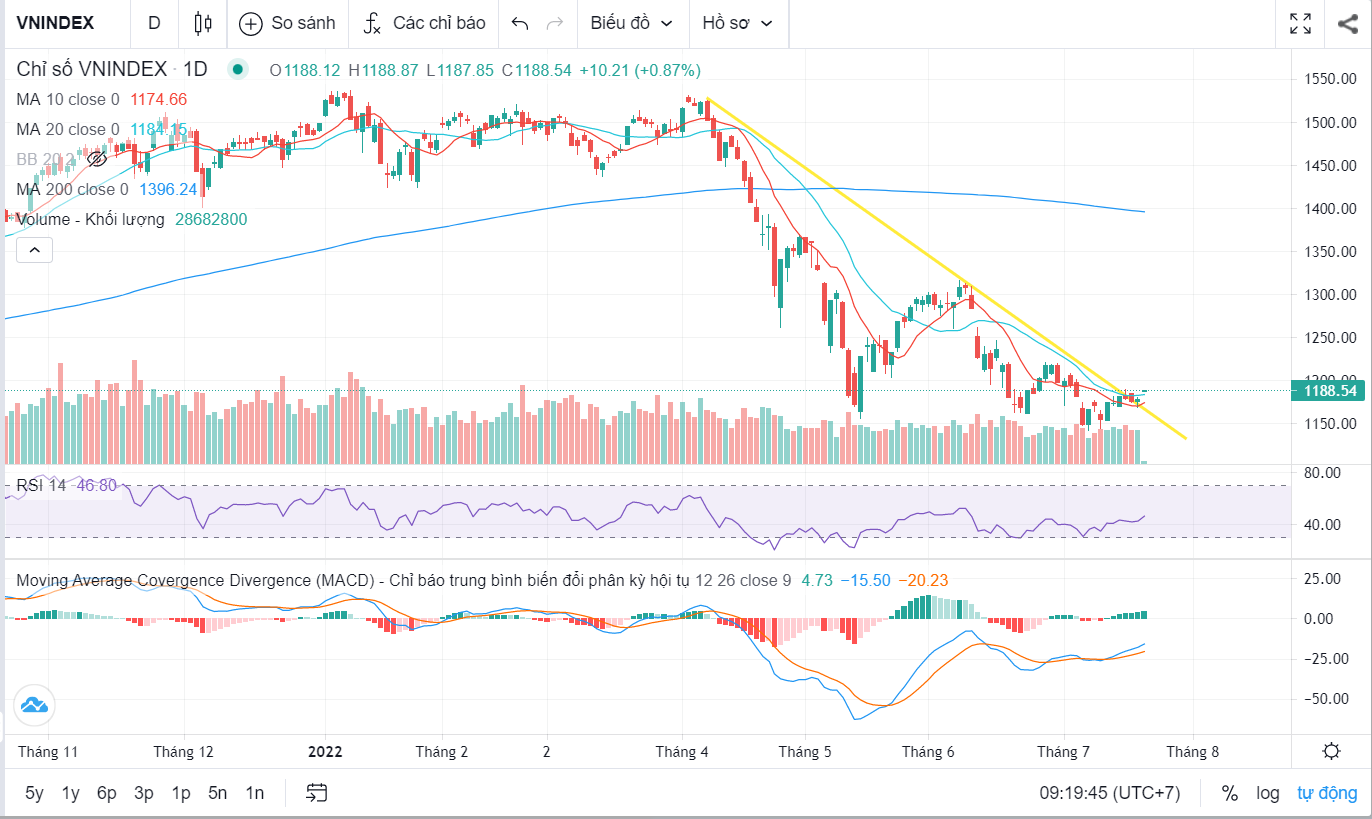Select the 5y time range

pos(34,793)
